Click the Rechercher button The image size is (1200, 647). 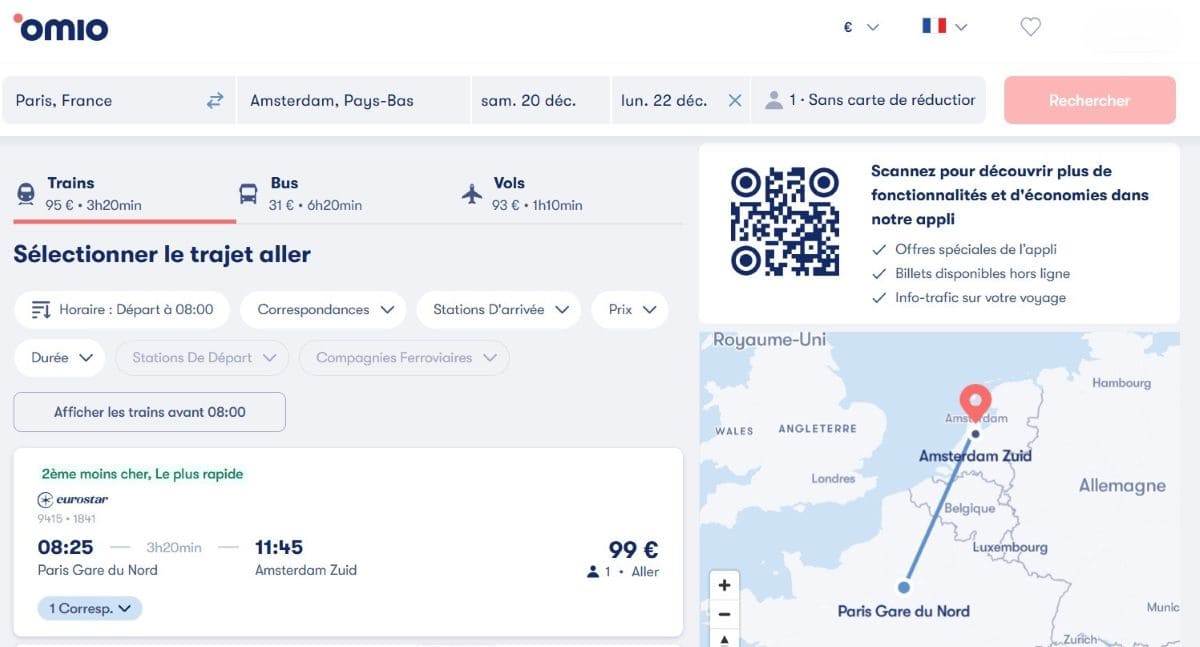point(1089,100)
